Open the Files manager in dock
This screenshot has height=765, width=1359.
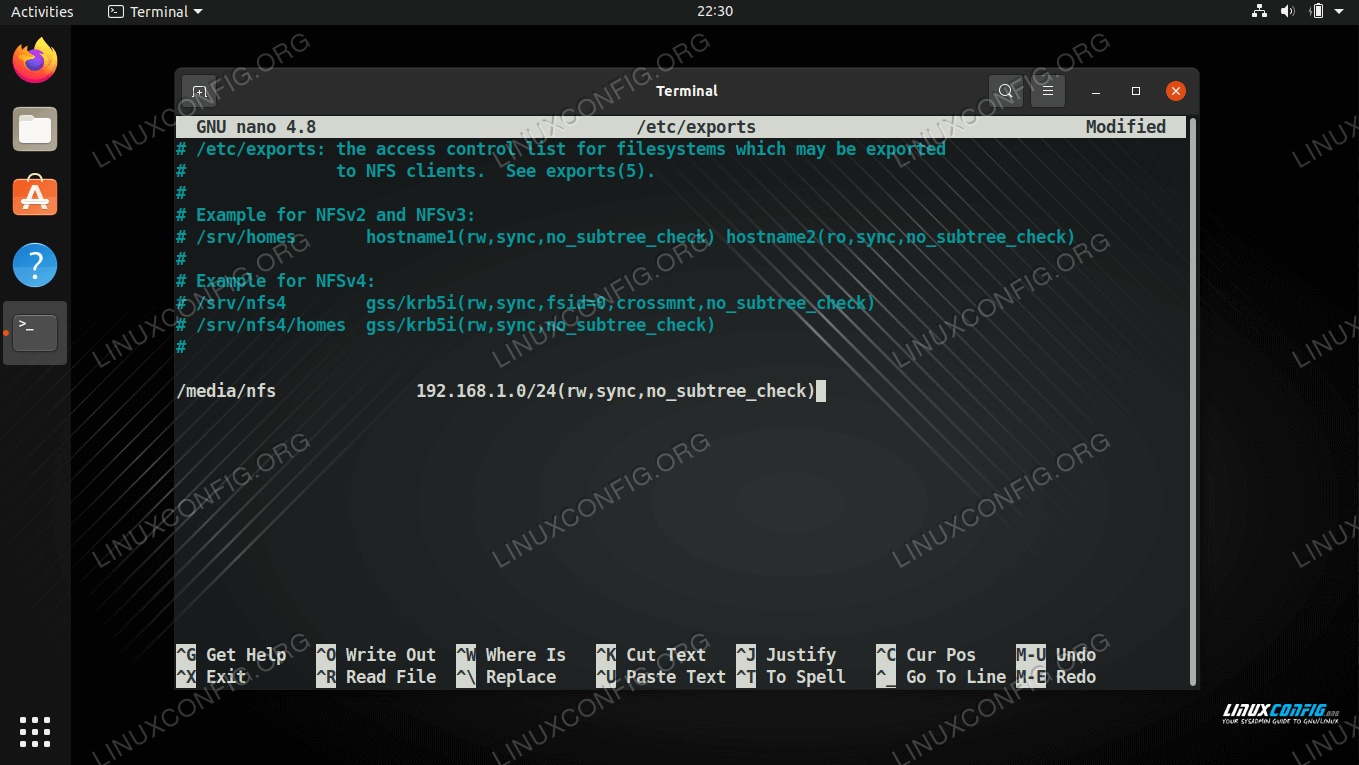pos(35,129)
